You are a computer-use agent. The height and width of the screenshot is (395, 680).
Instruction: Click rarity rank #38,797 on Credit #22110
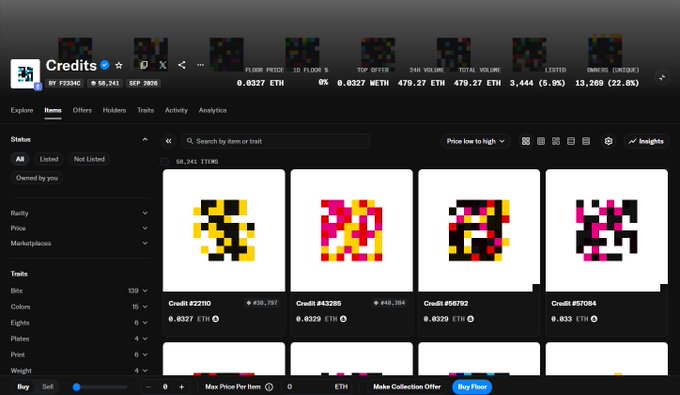(262, 303)
